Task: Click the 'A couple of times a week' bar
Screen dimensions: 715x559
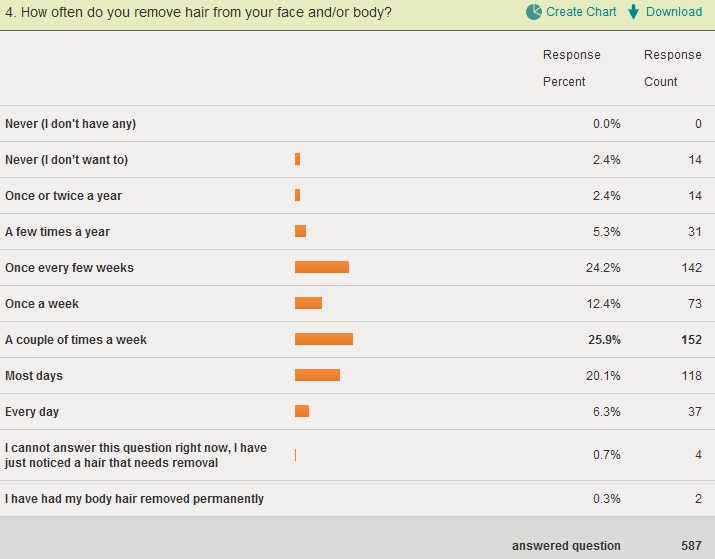Action: pyautogui.click(x=324, y=339)
